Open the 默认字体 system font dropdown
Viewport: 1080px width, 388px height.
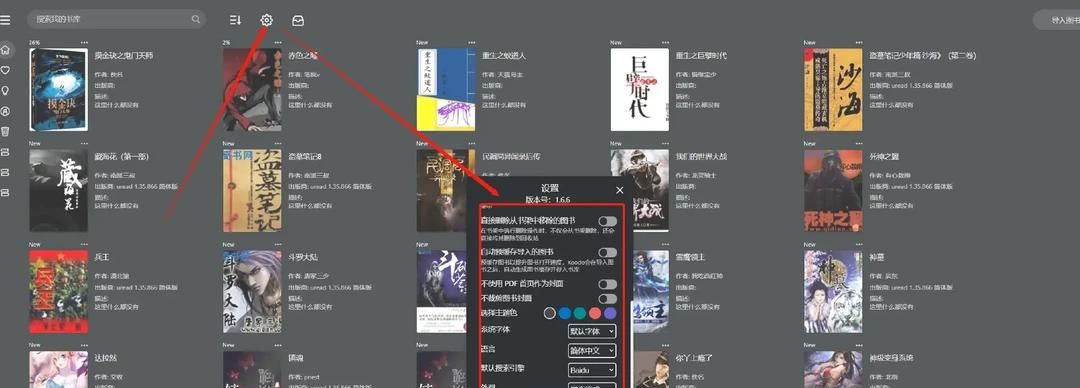pos(592,331)
